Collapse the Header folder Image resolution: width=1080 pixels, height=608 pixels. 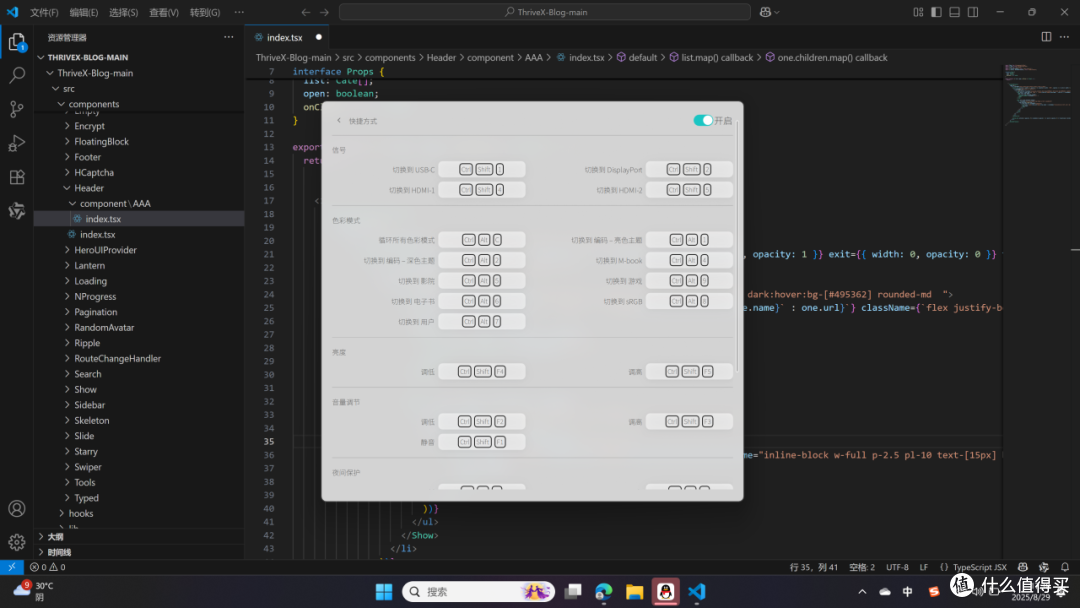89,188
